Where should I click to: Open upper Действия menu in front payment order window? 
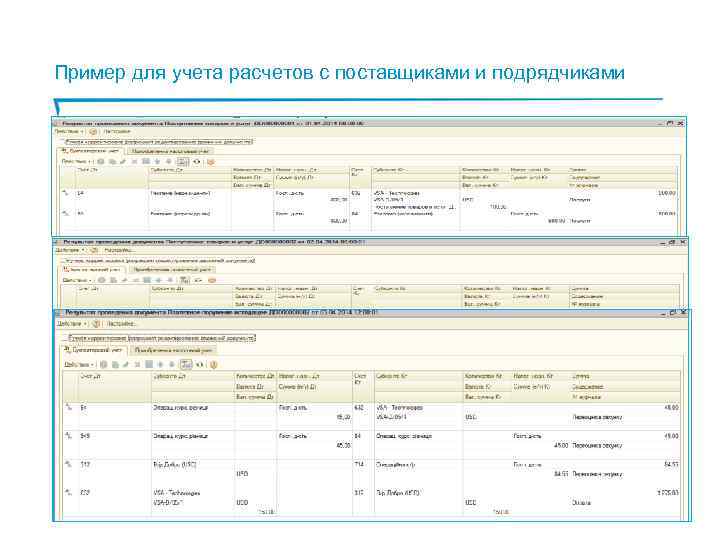(x=71, y=324)
